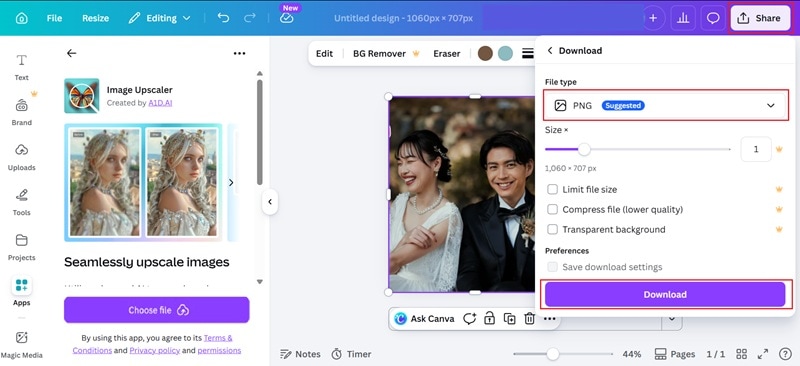Click the Ask Canva button
The width and height of the screenshot is (800, 366).
tap(424, 319)
